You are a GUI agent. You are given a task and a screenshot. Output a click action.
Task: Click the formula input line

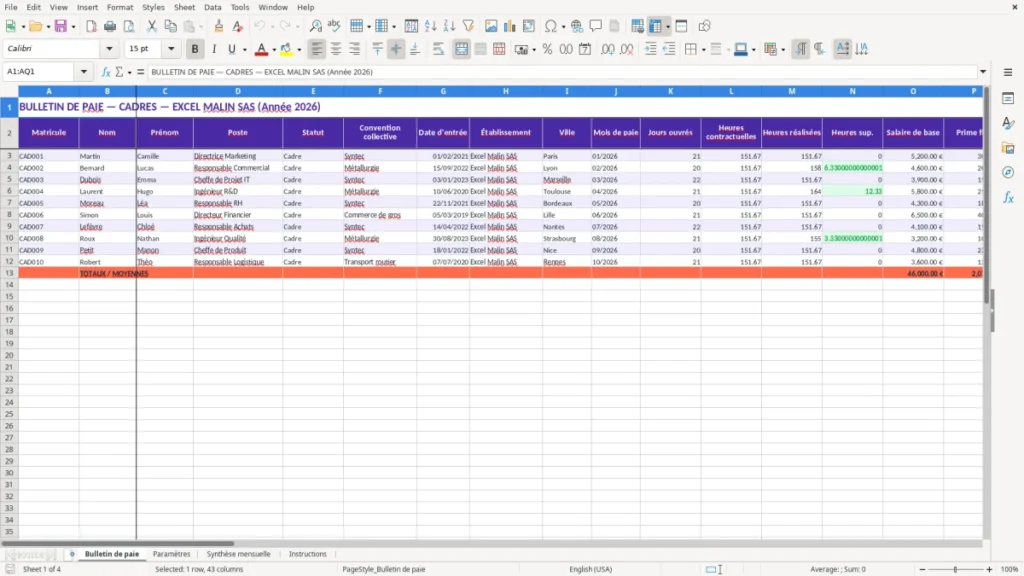[x=562, y=72]
